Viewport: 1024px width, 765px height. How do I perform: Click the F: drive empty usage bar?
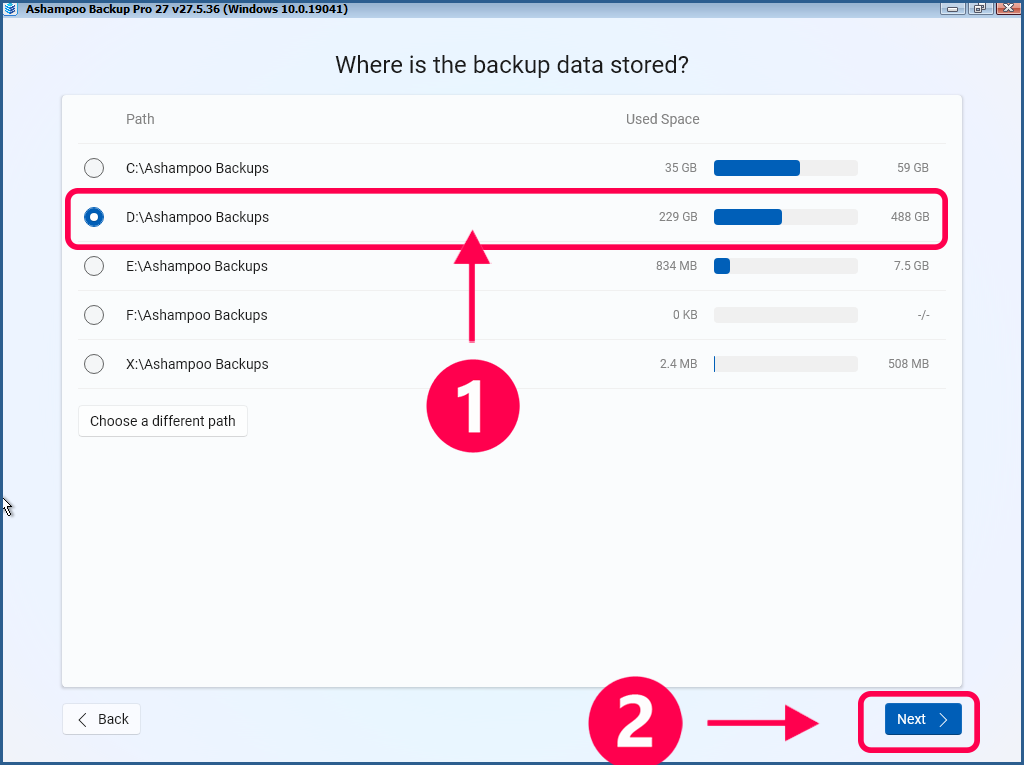[786, 315]
